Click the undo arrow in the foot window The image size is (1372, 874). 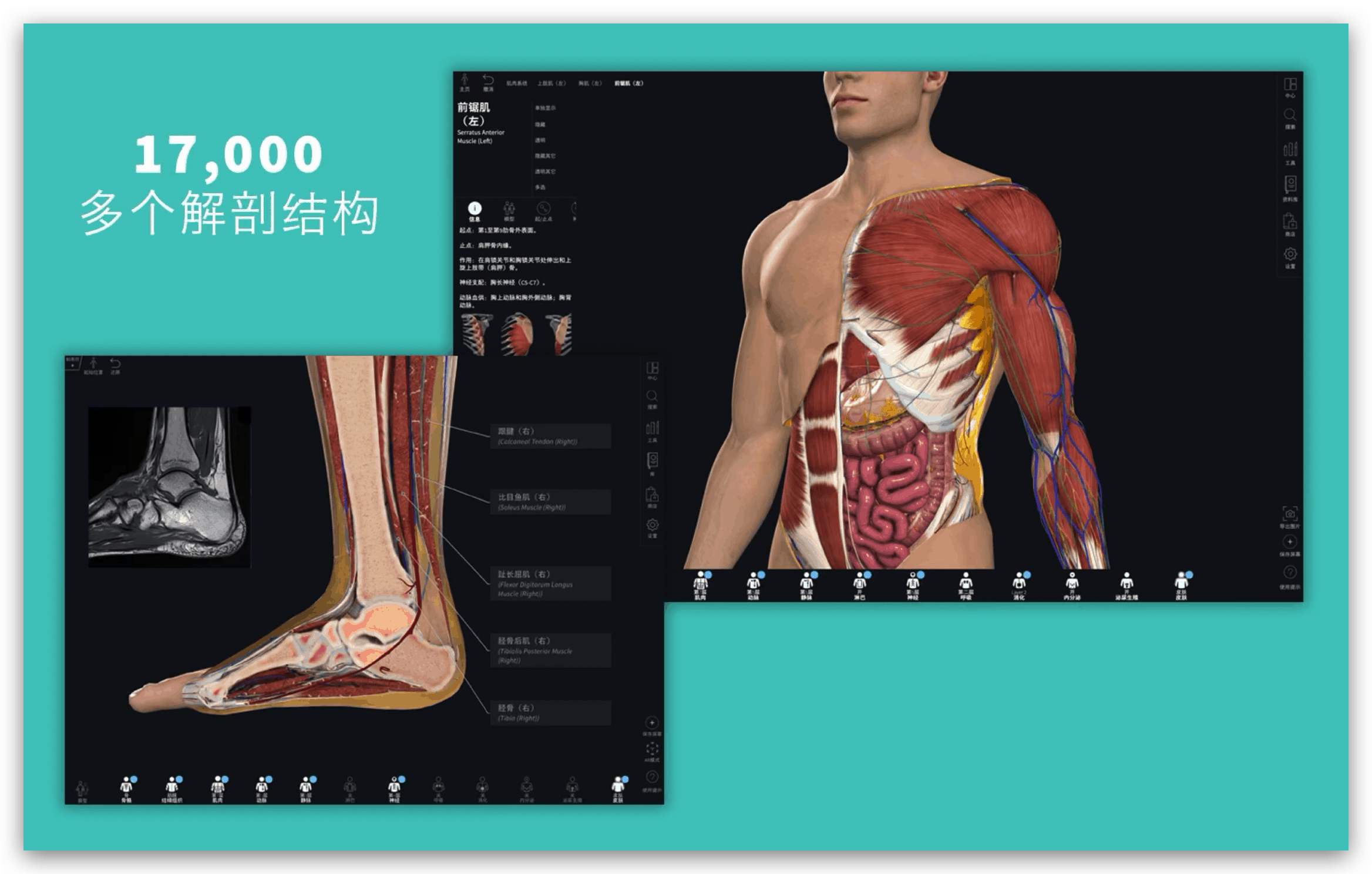[115, 365]
